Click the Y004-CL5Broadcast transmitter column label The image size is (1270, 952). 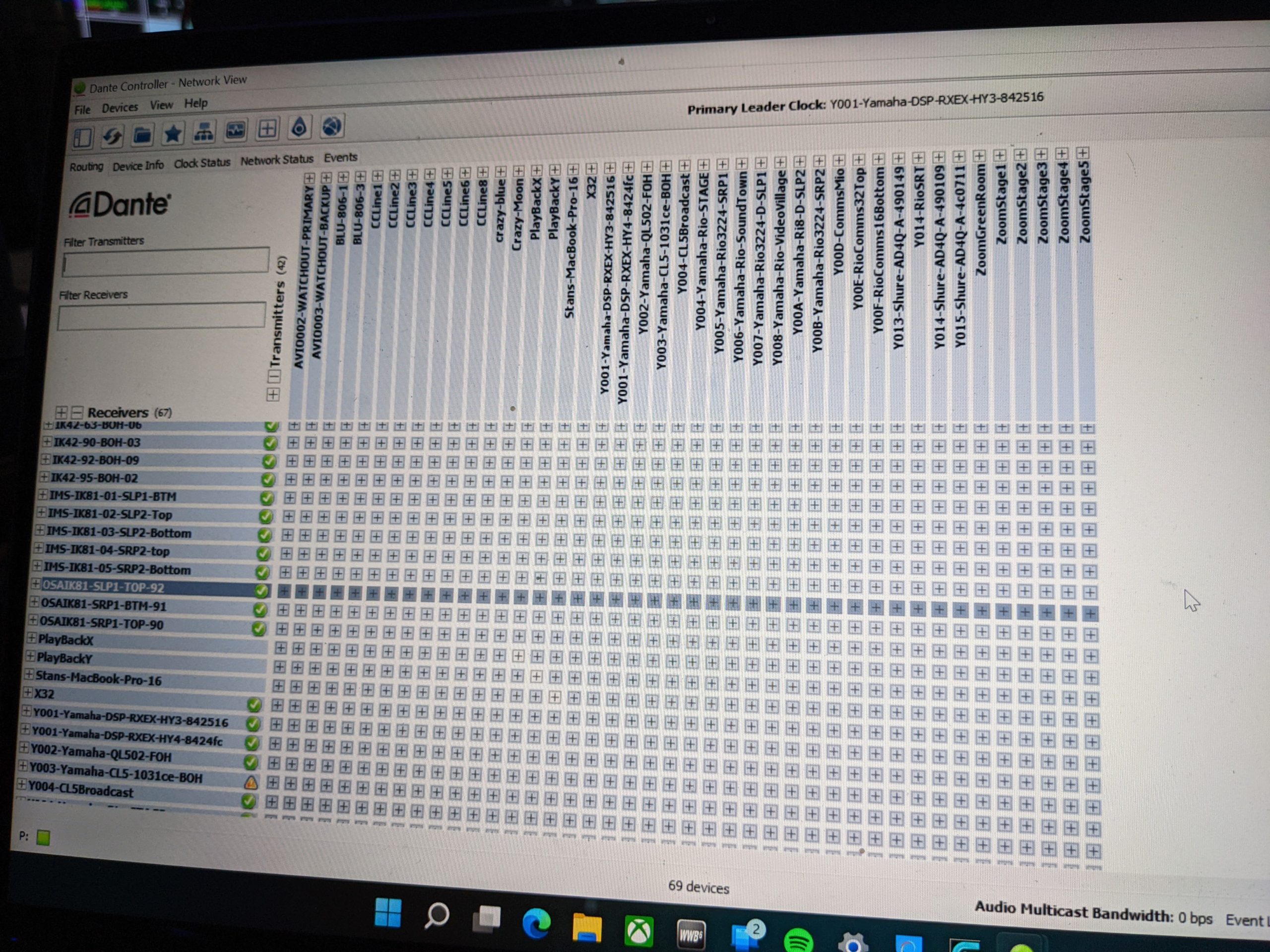click(683, 233)
